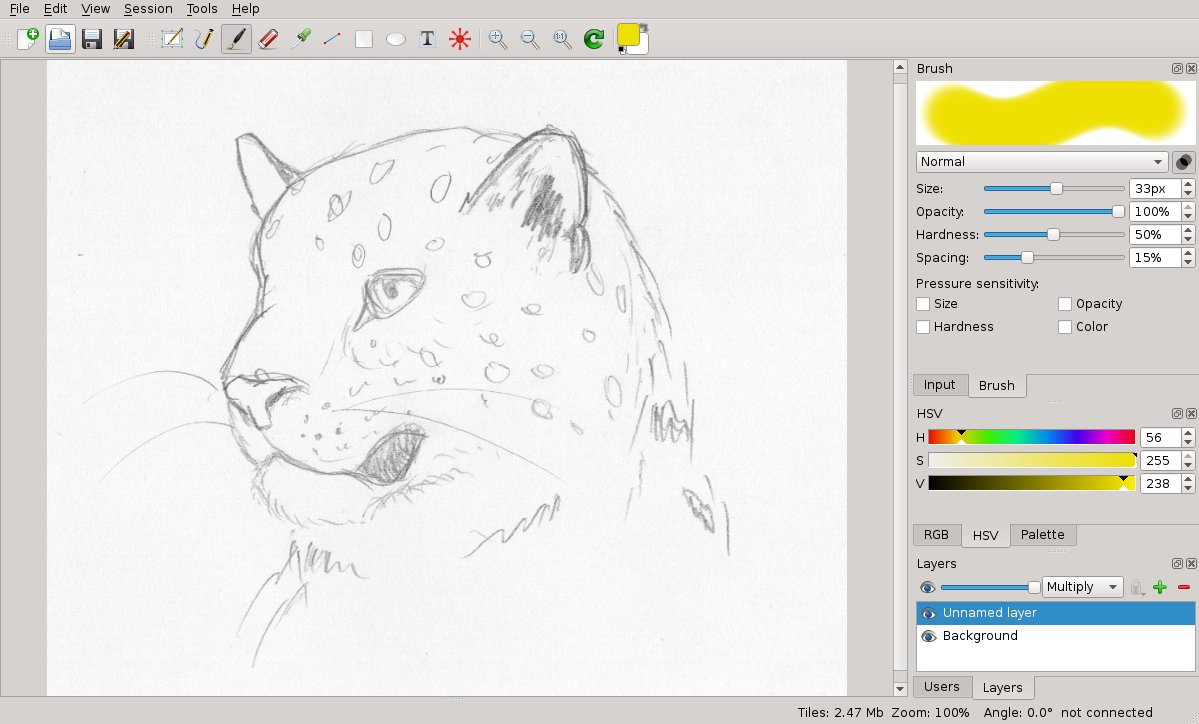The height and width of the screenshot is (724, 1199).
Task: Click Save As floppy-with-pencil icon
Action: coord(124,39)
